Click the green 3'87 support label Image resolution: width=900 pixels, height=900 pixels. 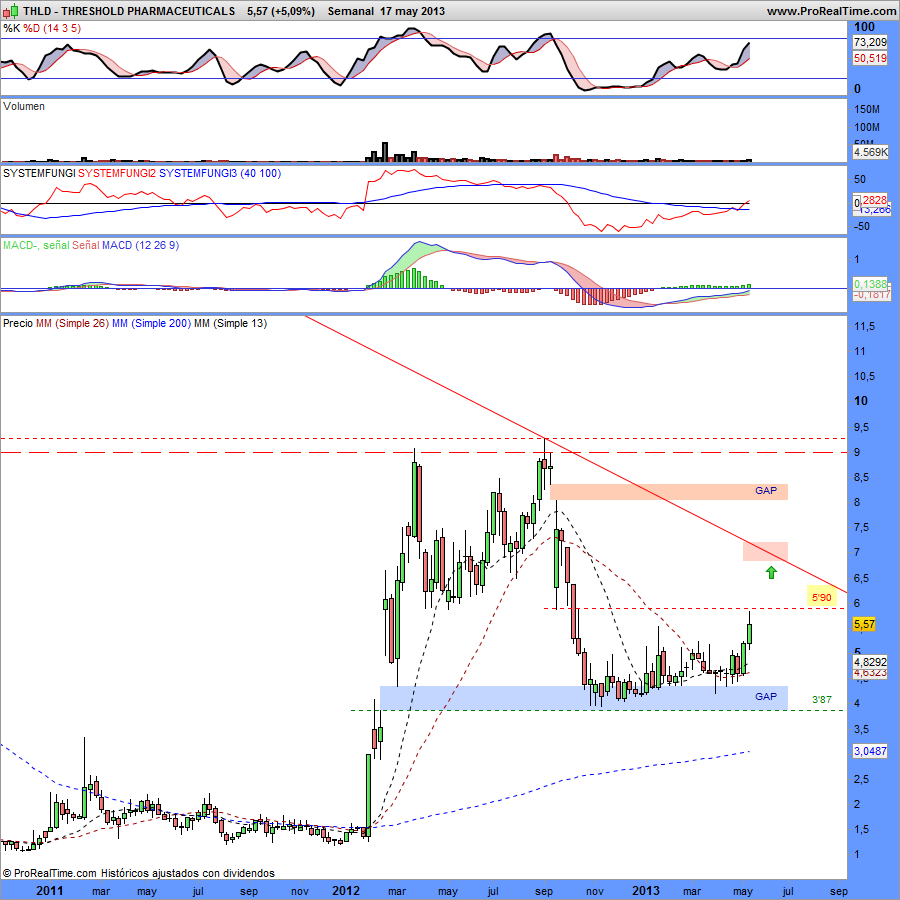(821, 699)
